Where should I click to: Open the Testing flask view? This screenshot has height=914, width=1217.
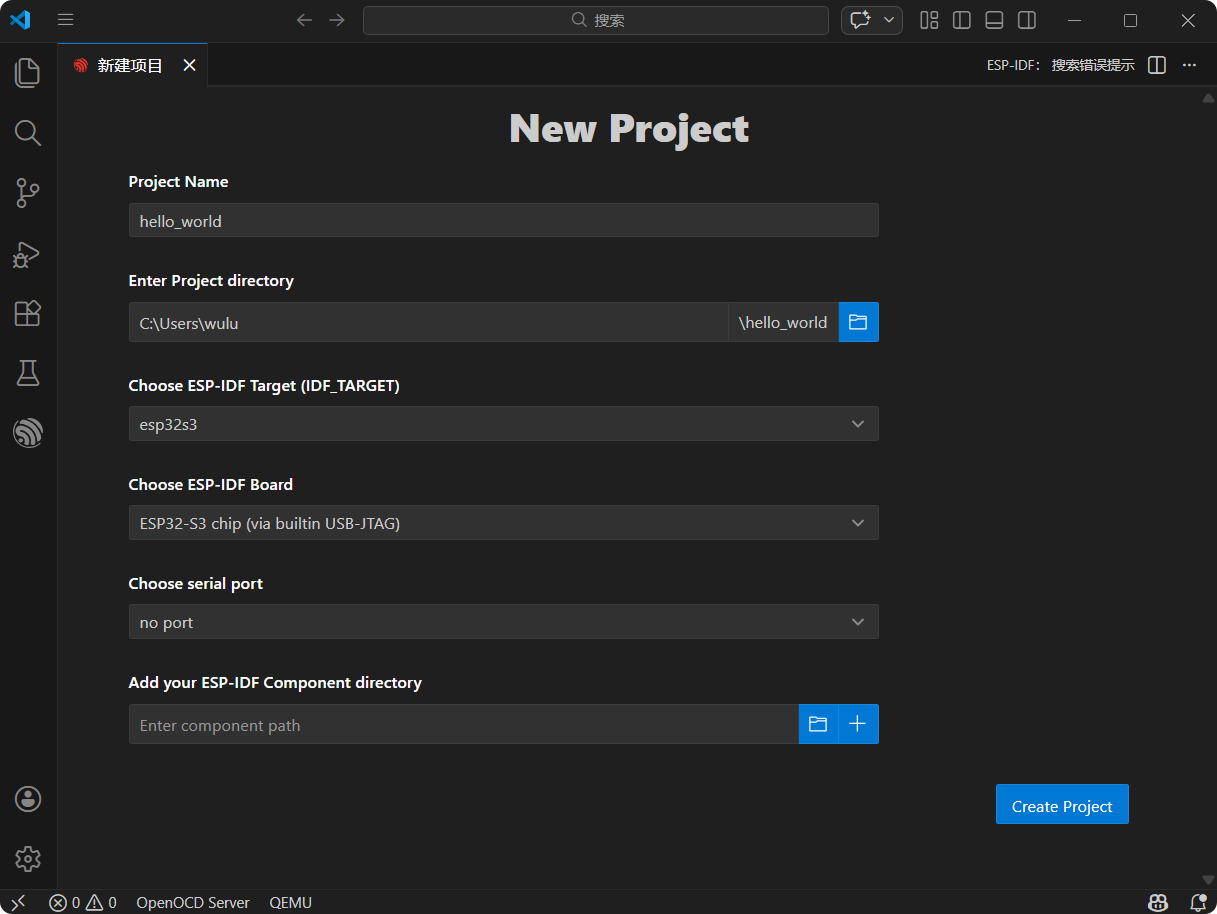click(x=28, y=373)
